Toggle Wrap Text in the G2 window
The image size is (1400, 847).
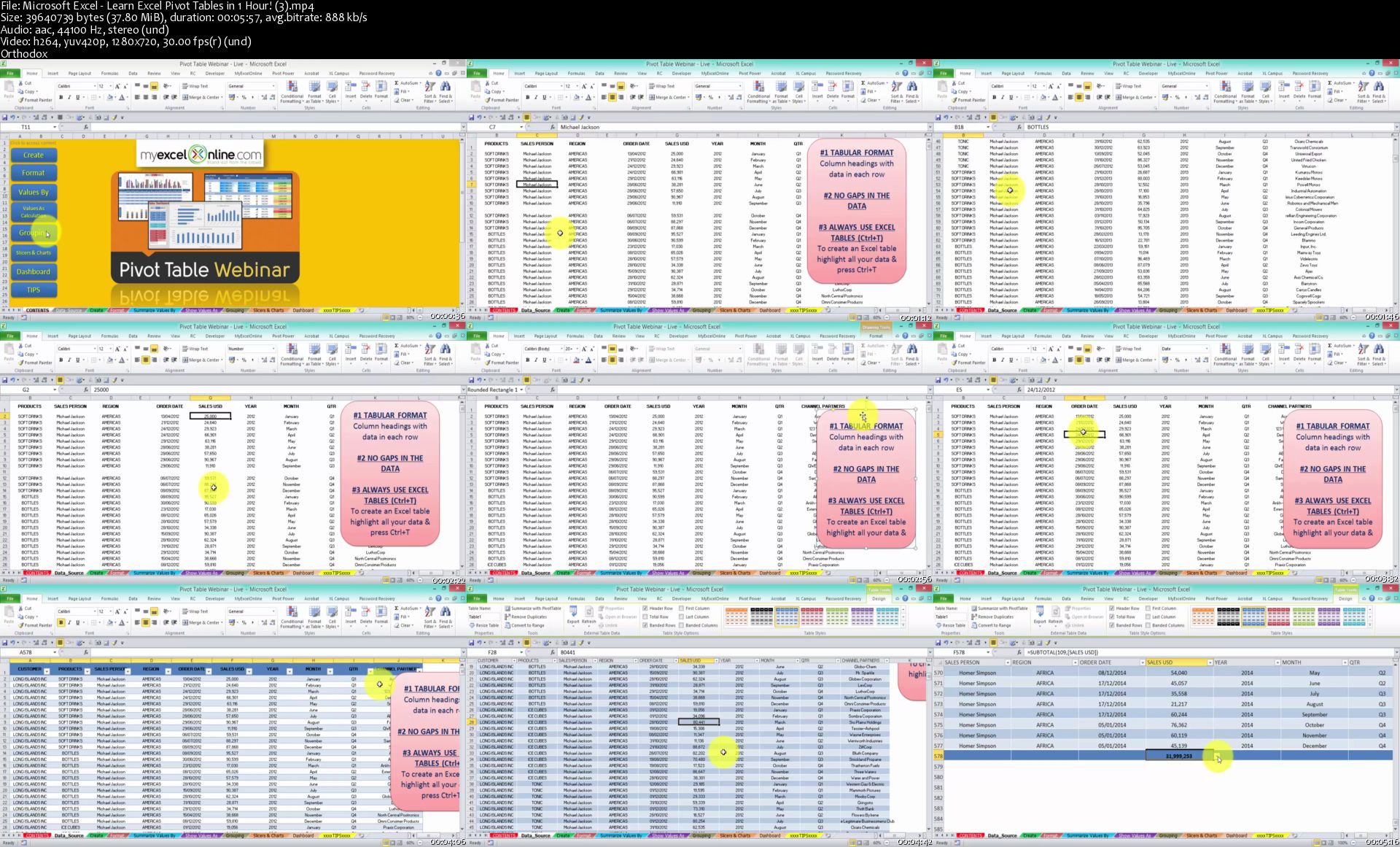point(195,349)
